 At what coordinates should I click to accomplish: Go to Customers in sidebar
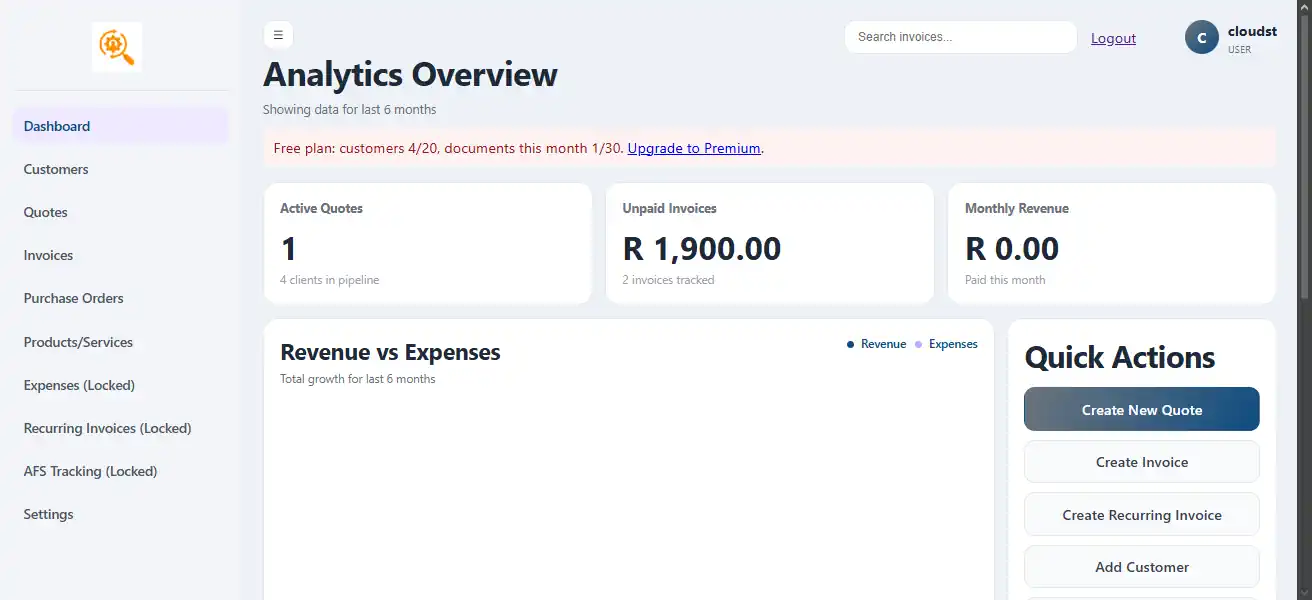click(x=56, y=169)
